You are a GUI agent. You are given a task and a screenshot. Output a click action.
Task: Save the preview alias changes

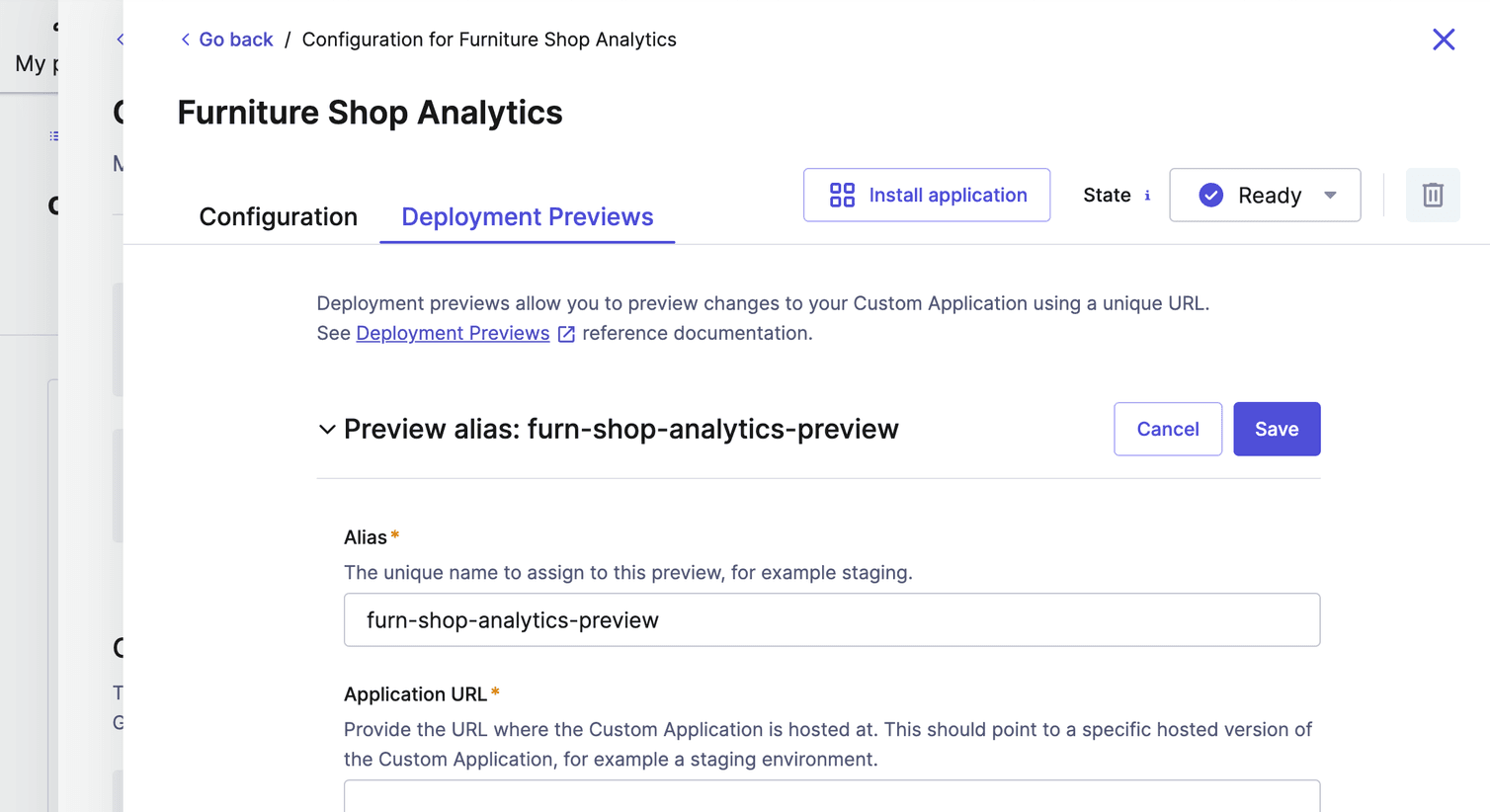(1277, 429)
